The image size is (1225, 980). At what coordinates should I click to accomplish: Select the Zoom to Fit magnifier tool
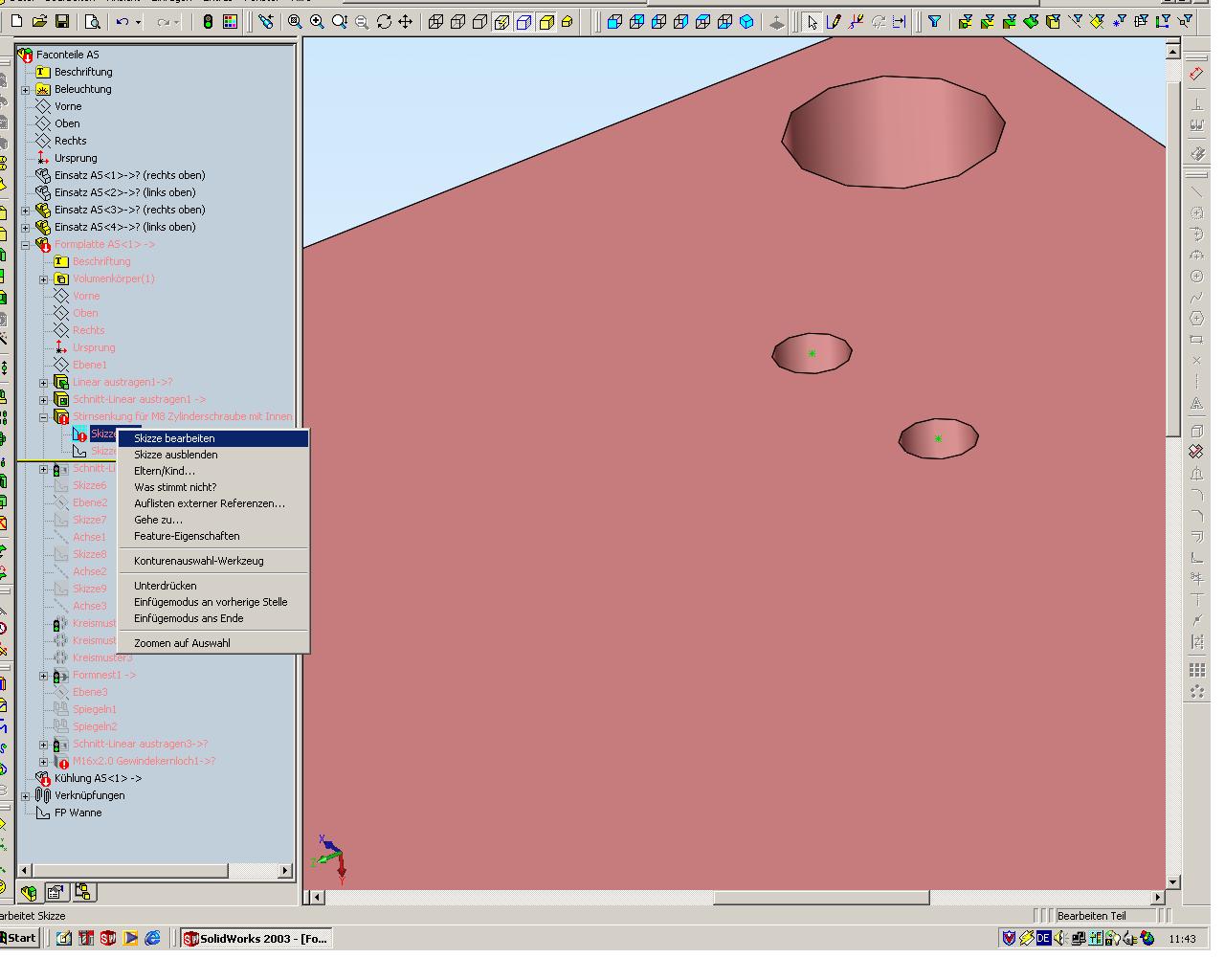(x=295, y=21)
